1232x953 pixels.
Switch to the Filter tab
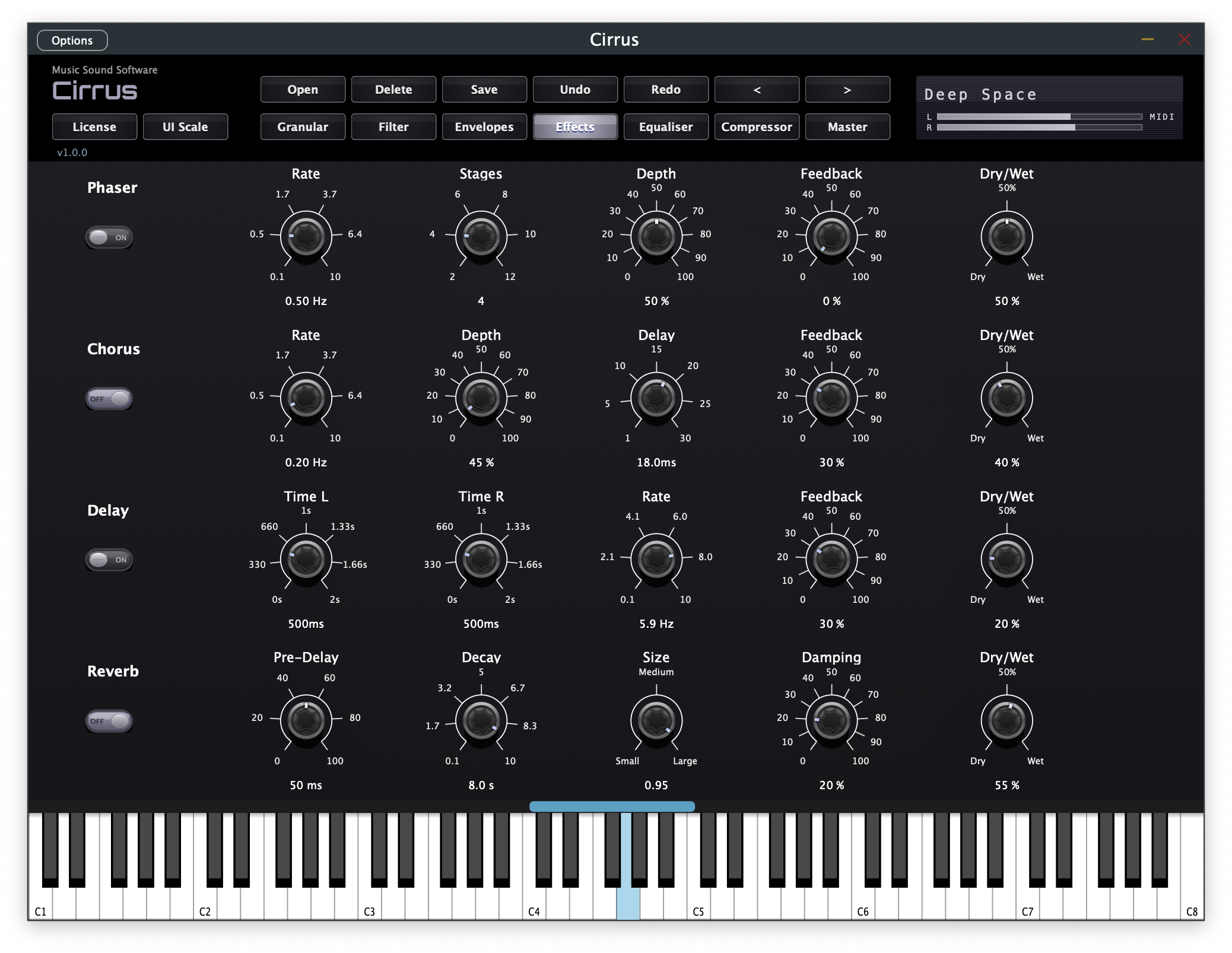click(x=393, y=127)
